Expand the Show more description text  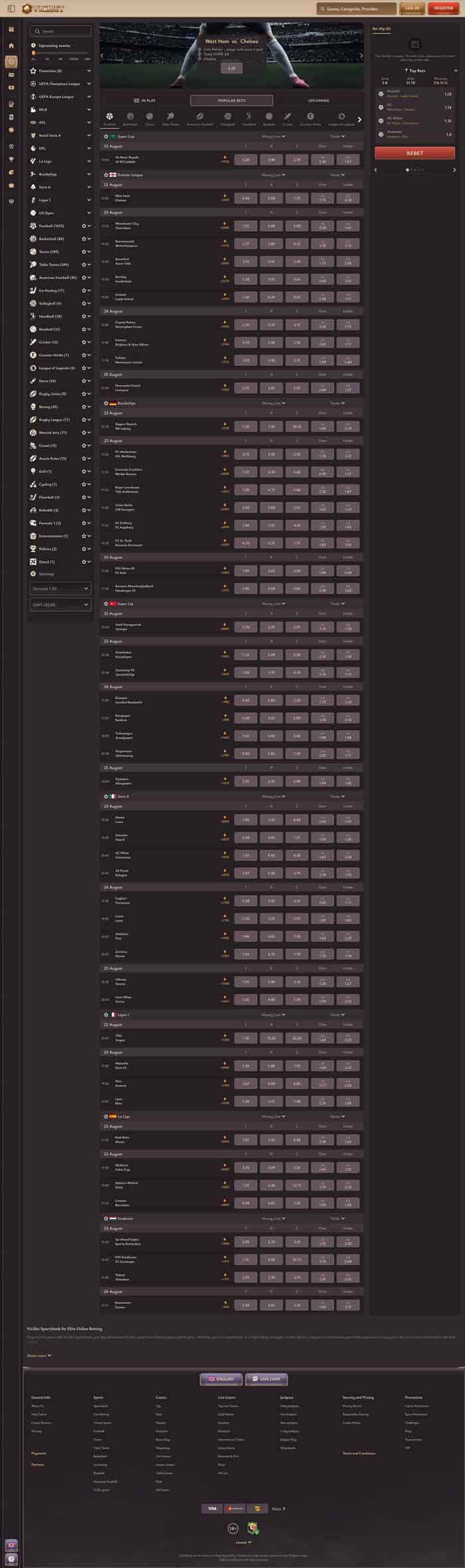click(39, 1355)
